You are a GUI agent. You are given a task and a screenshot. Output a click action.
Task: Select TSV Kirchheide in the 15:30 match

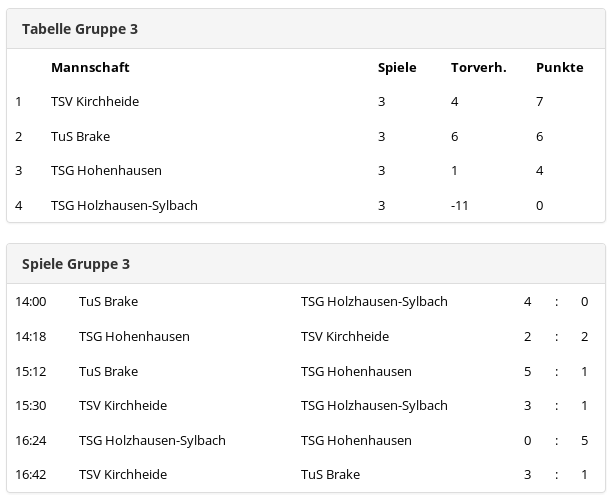coord(123,406)
